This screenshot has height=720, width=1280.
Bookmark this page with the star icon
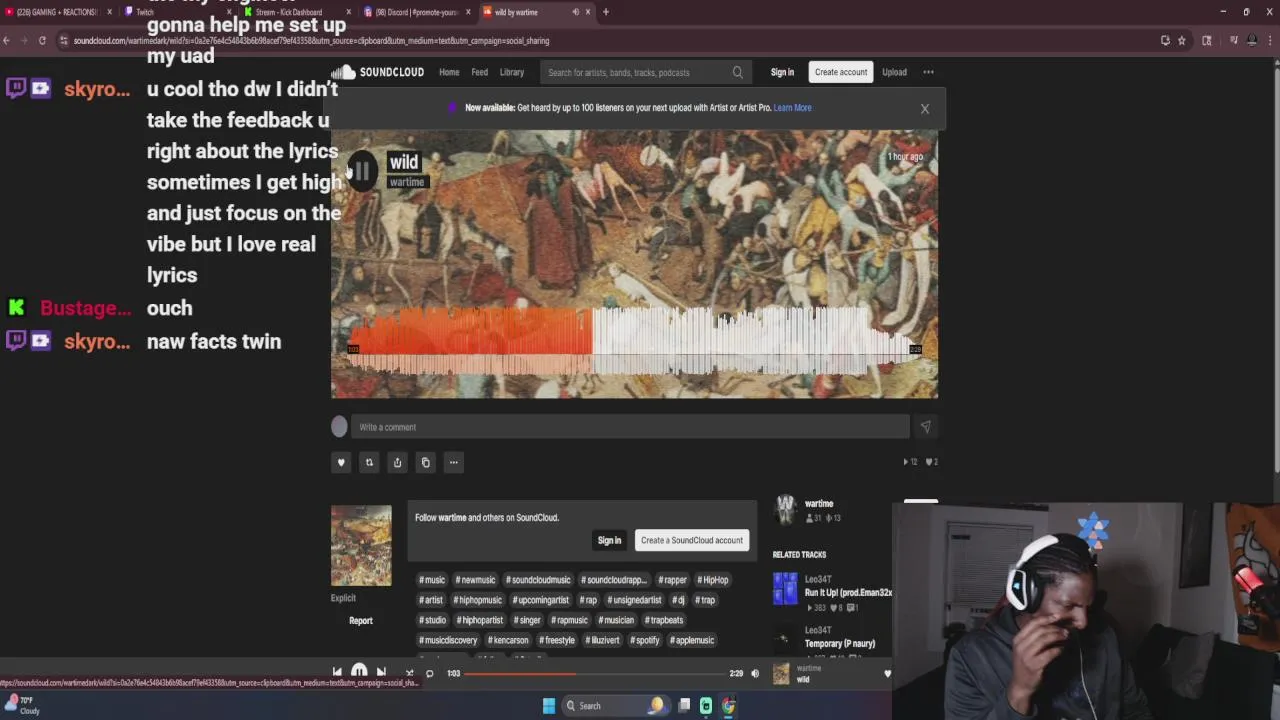click(1181, 41)
